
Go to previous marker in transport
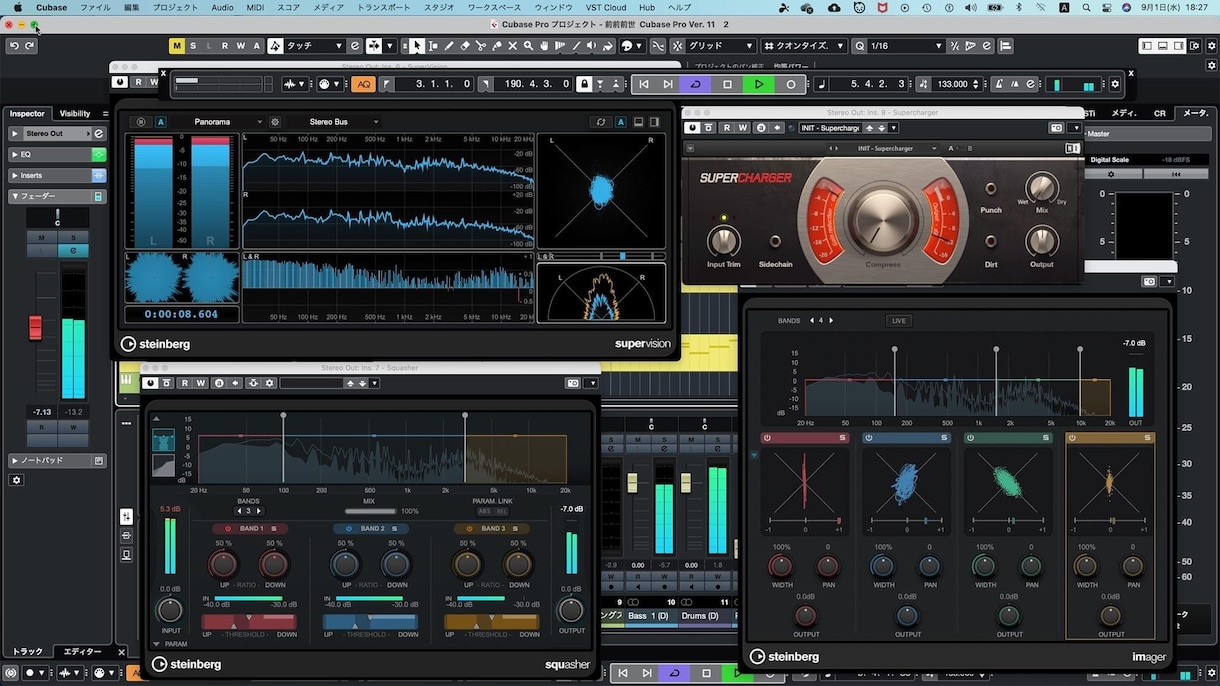point(644,84)
